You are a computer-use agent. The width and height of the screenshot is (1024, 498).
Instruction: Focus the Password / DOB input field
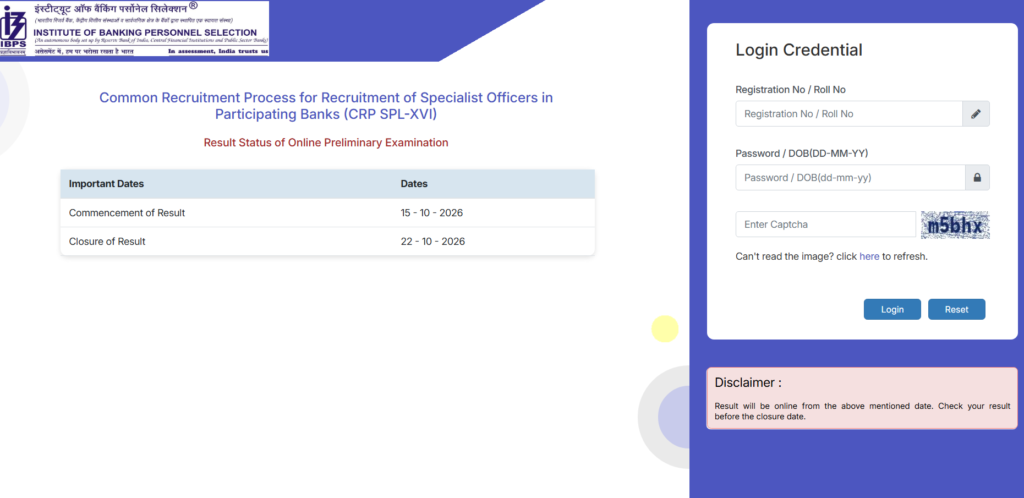[x=850, y=178]
